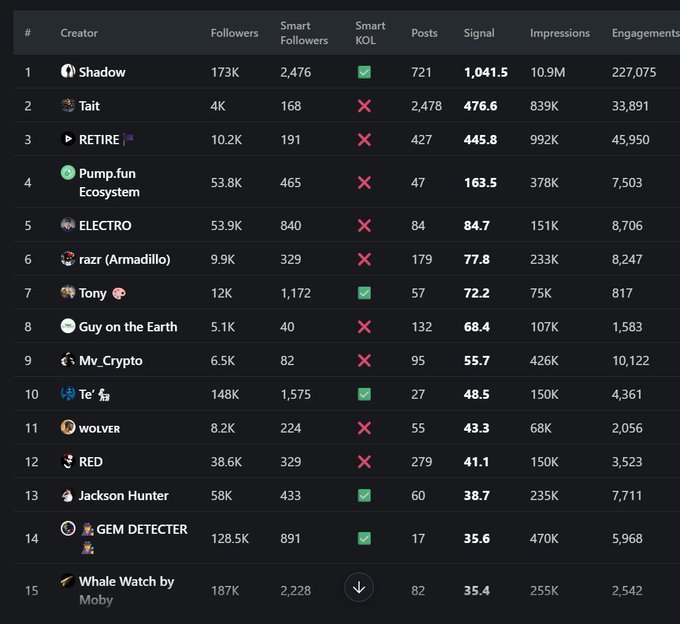Click the flag emoji next to RETIRE
Image resolution: width=680 pixels, height=624 pixels.
128,139
